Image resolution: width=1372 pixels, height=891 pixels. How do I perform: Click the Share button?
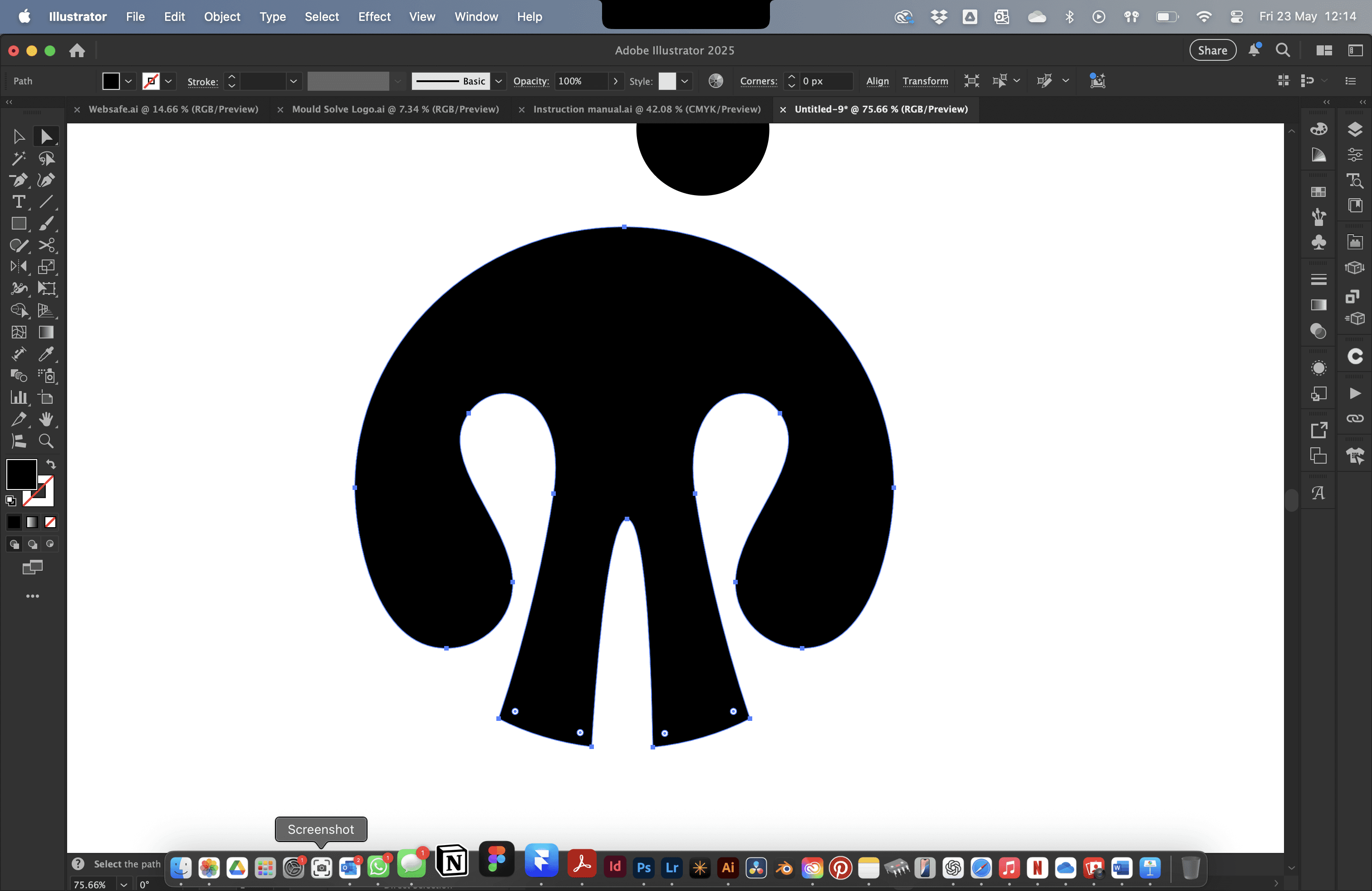1212,50
